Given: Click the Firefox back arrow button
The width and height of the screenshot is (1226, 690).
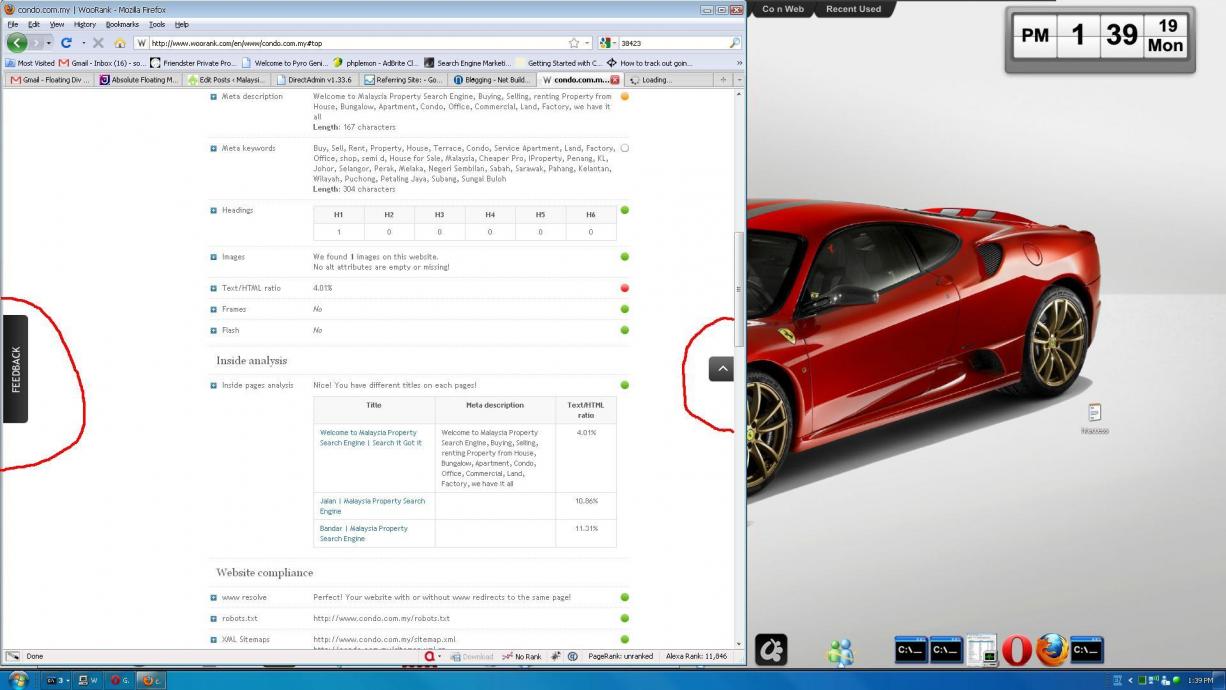Looking at the screenshot, I should 17,43.
